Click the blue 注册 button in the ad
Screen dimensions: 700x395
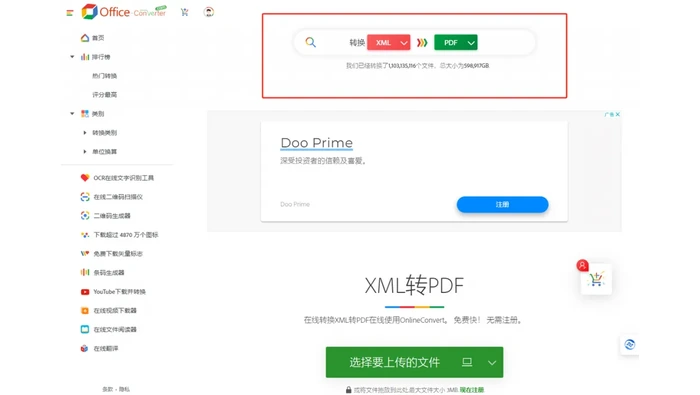pos(502,204)
